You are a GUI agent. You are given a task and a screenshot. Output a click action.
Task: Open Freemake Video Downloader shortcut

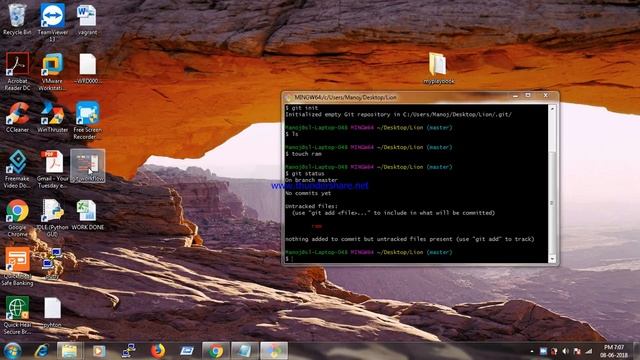(x=17, y=169)
